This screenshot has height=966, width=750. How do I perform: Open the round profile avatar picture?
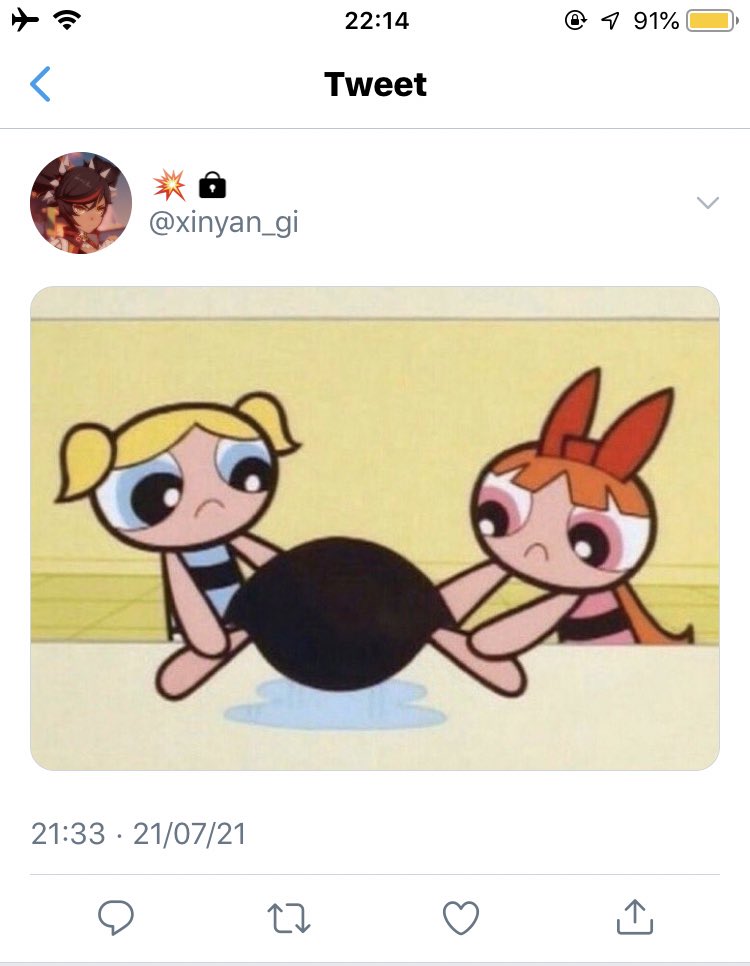81,203
